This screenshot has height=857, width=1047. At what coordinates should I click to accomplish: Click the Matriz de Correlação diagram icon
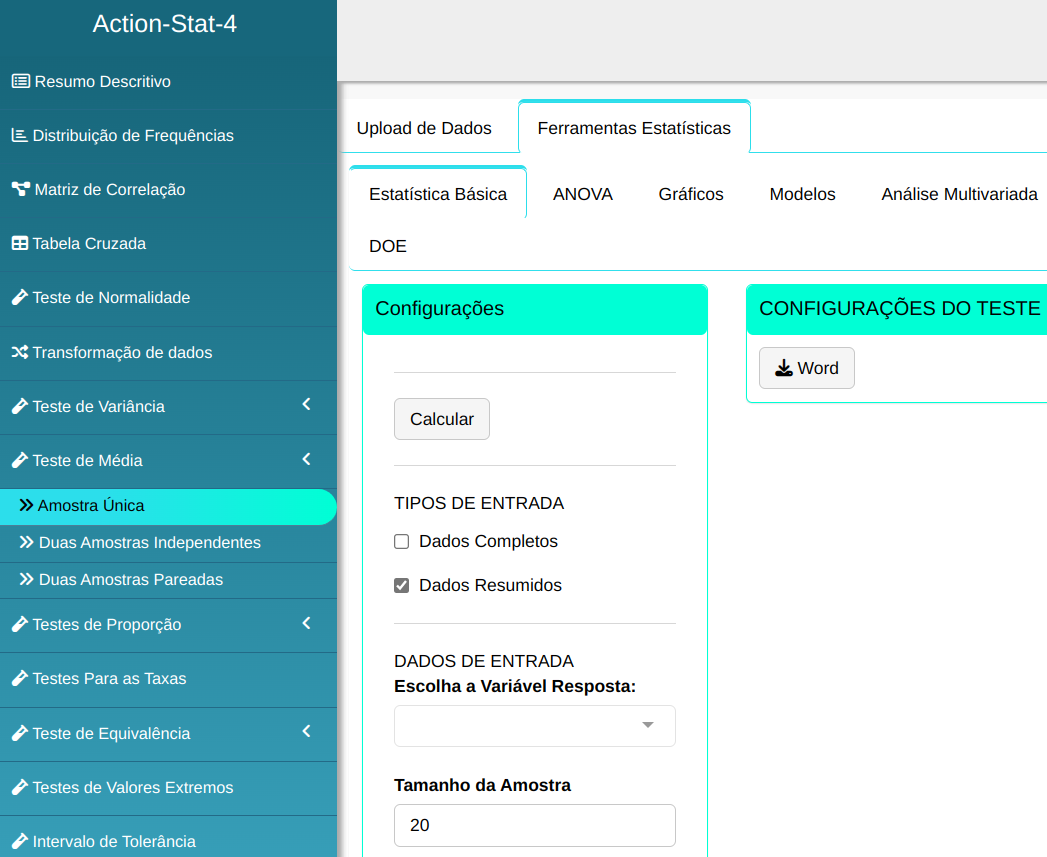[x=20, y=189]
